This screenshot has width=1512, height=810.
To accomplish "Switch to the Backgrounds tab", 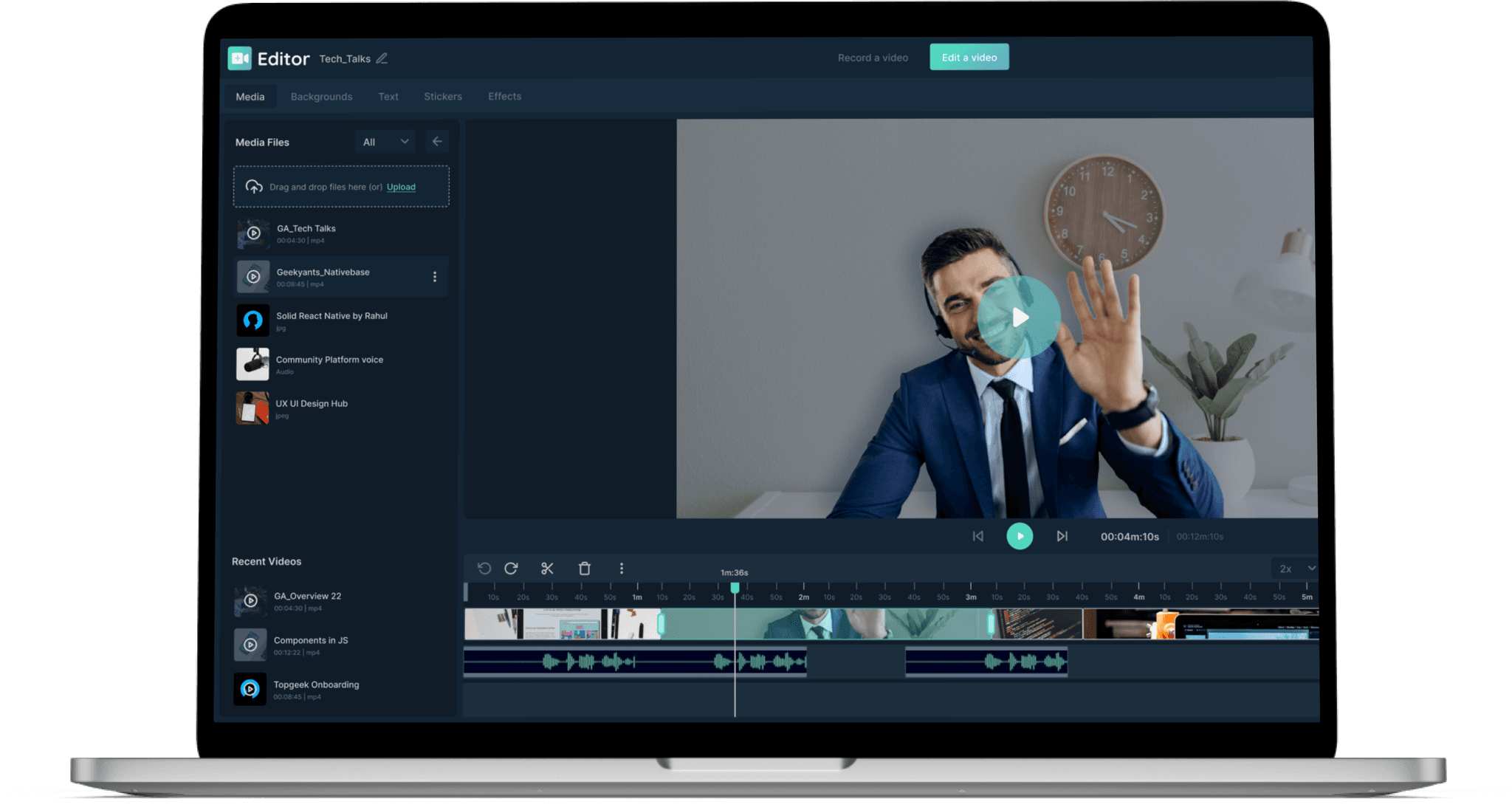I will (x=321, y=97).
